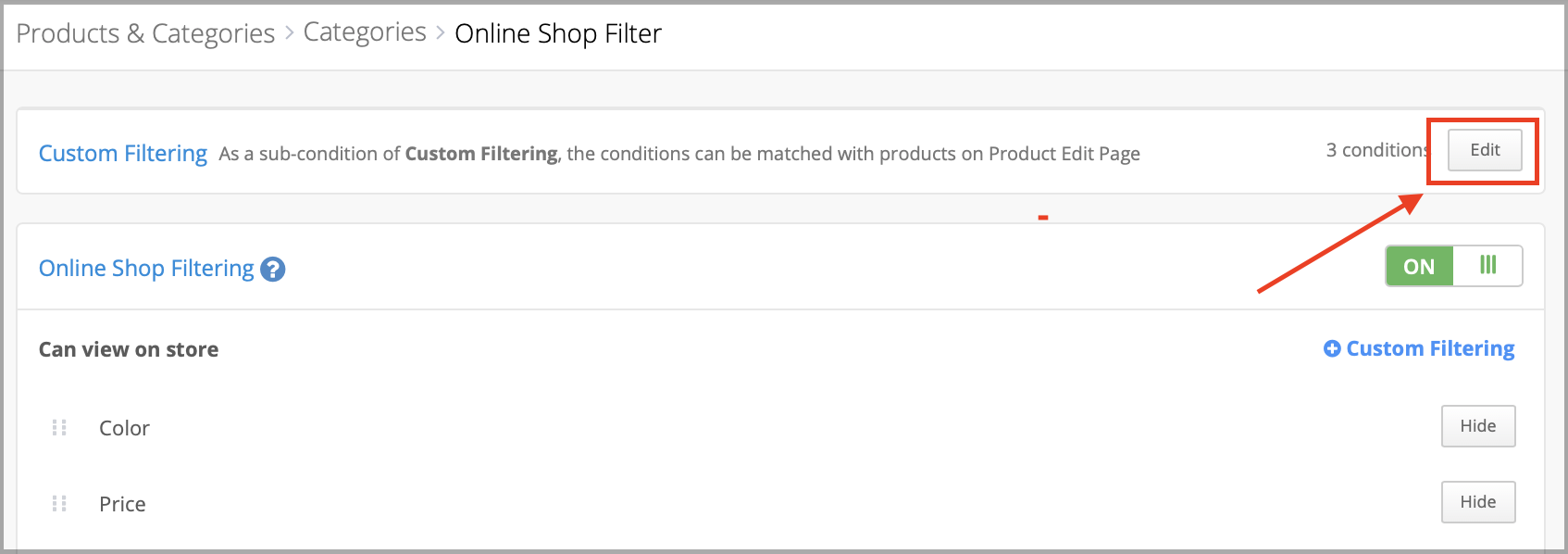Select the Color filter row label
The height and width of the screenshot is (554, 1568).
click(x=124, y=428)
